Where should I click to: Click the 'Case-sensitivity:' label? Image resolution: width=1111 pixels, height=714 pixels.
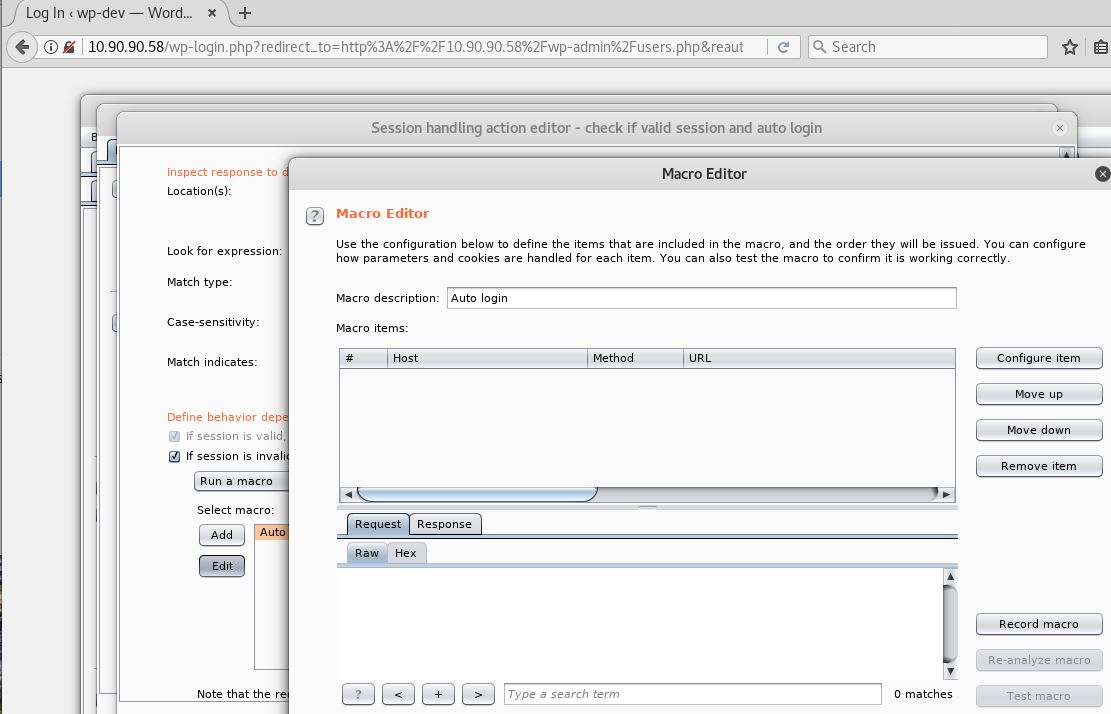[213, 322]
